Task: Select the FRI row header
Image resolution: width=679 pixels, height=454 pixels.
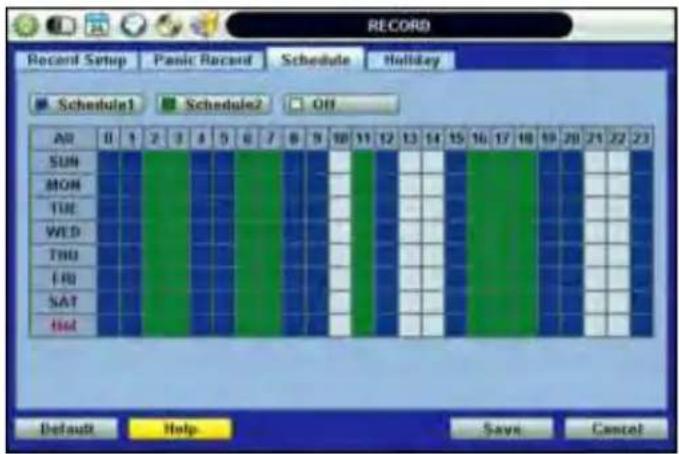Action: tap(63, 279)
